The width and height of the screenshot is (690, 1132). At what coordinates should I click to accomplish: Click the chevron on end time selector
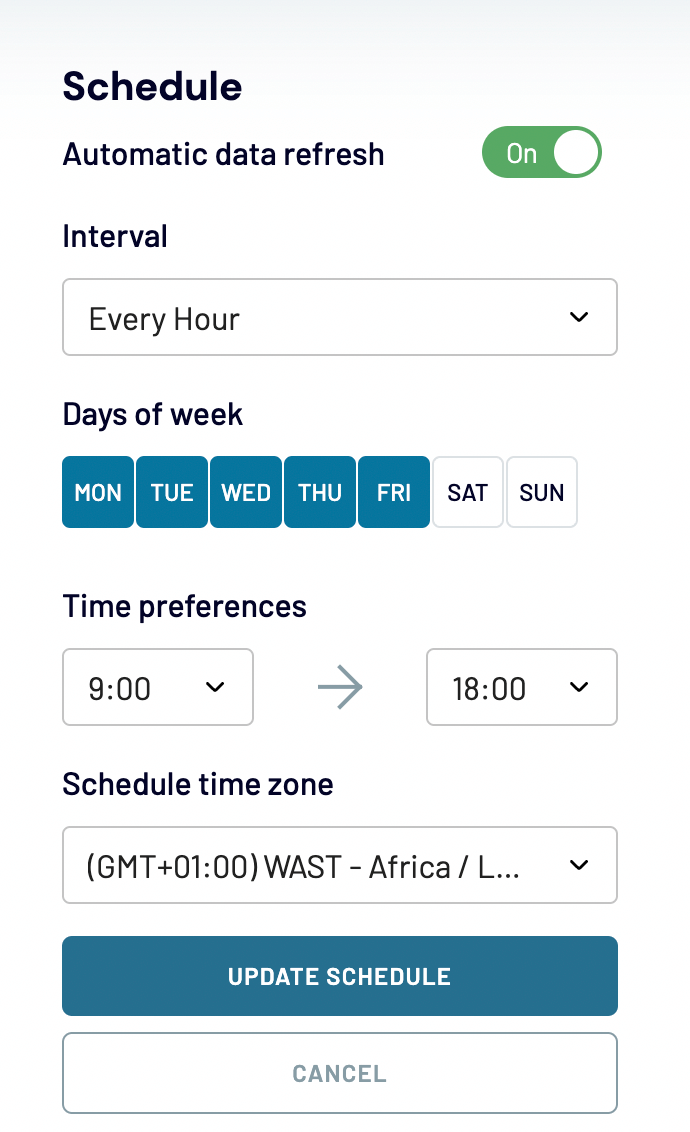[578, 687]
